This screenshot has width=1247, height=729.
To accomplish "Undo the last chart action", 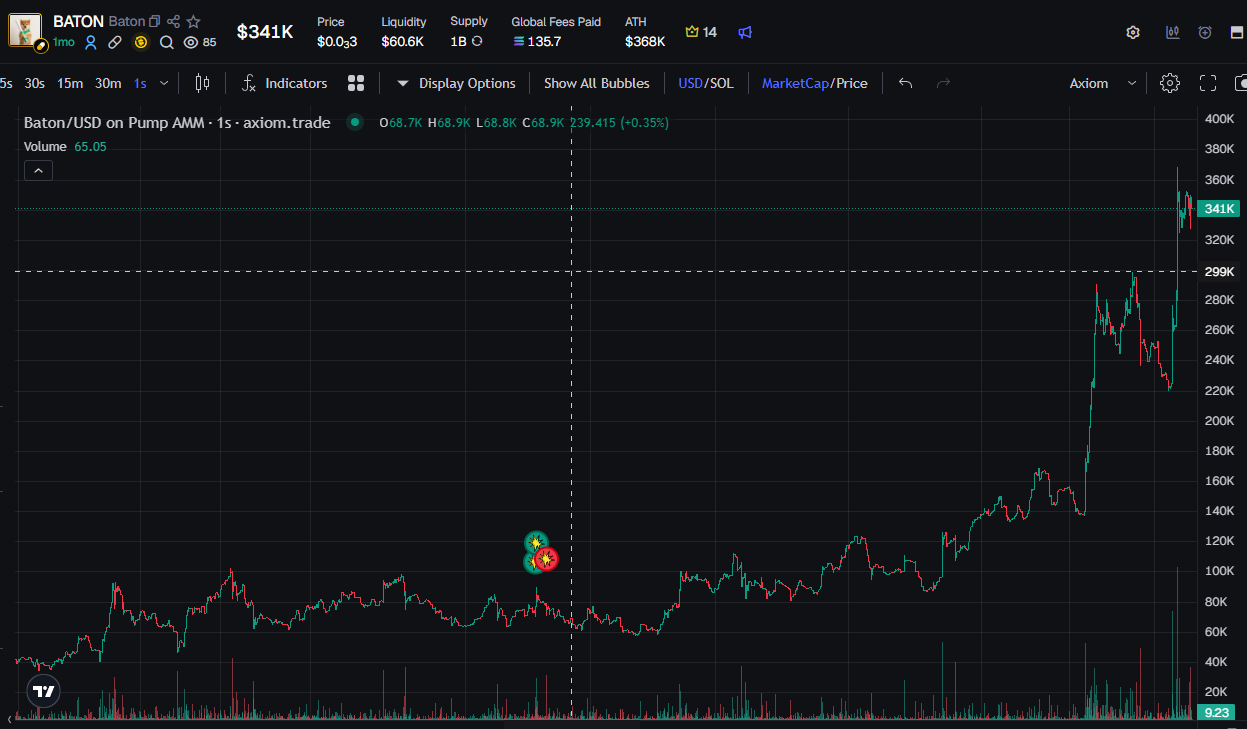I will pos(906,83).
